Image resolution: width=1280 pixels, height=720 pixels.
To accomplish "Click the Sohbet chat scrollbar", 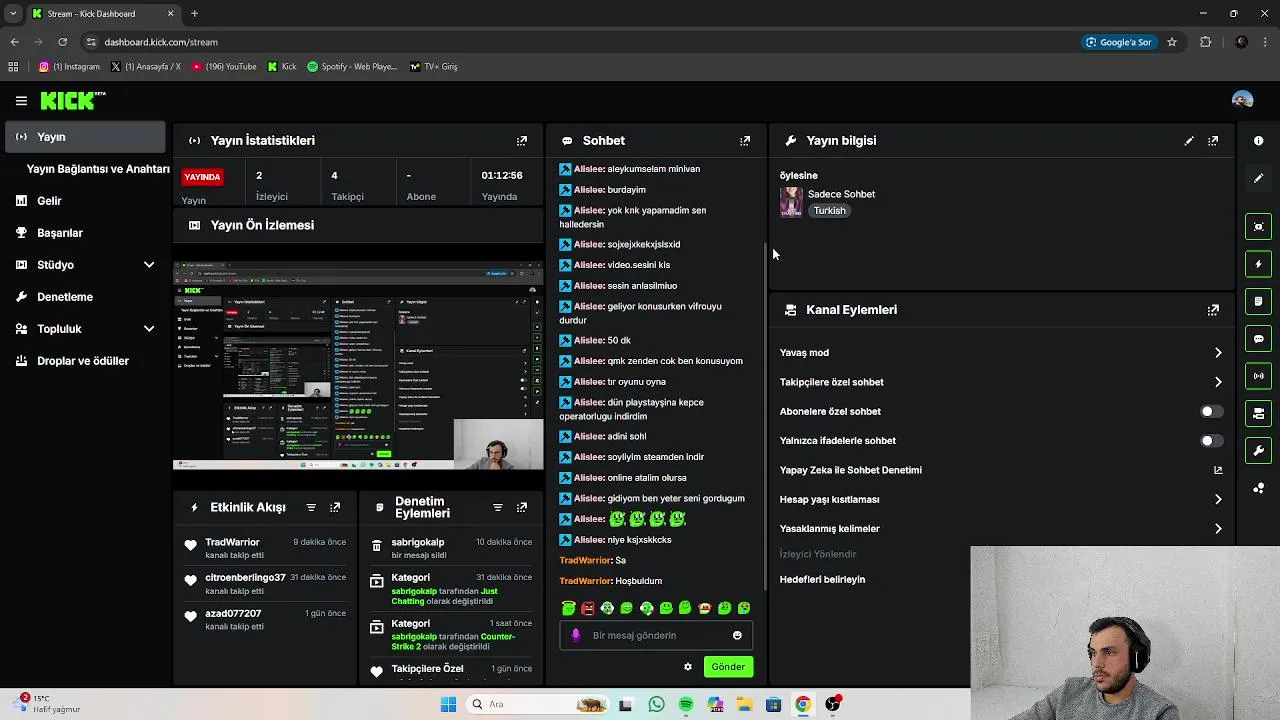I will [766, 417].
